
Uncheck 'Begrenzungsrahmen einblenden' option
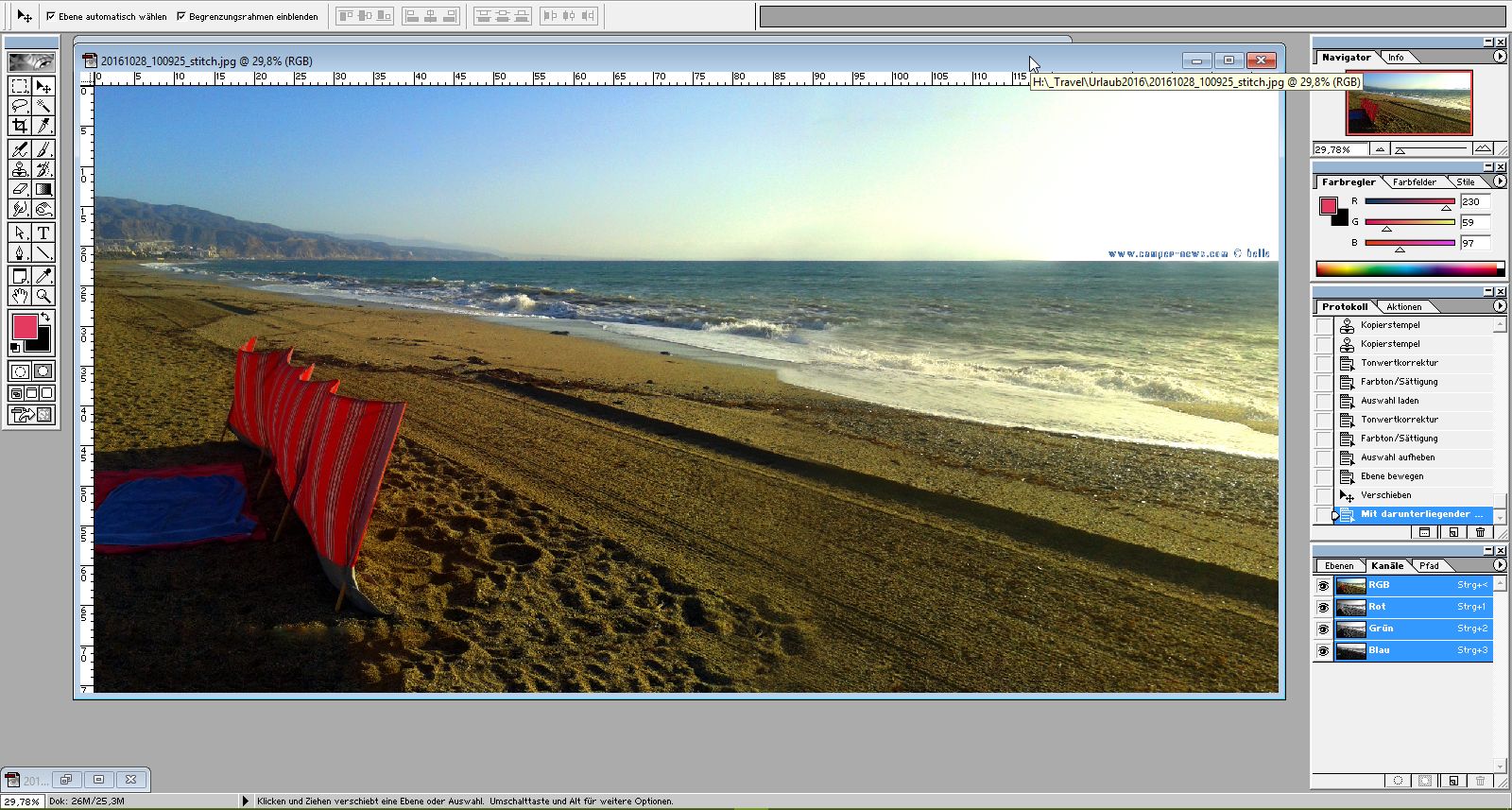click(181, 16)
